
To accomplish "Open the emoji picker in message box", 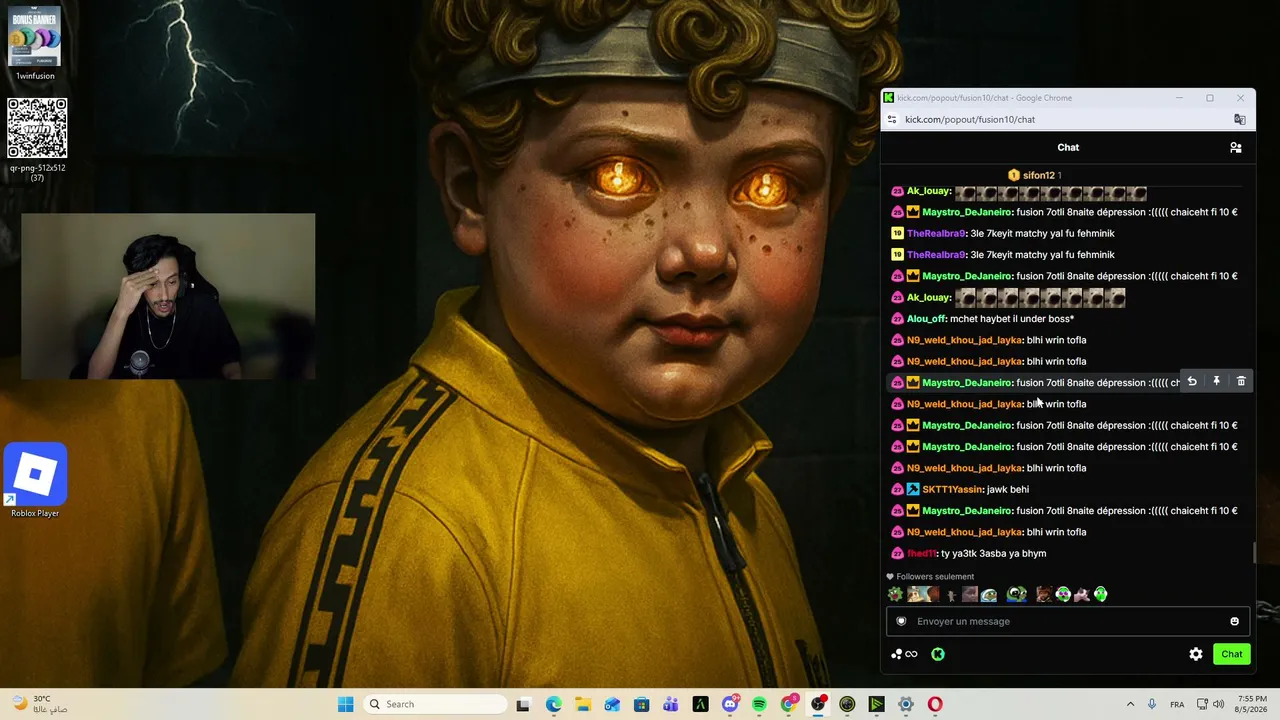I will point(1234,621).
